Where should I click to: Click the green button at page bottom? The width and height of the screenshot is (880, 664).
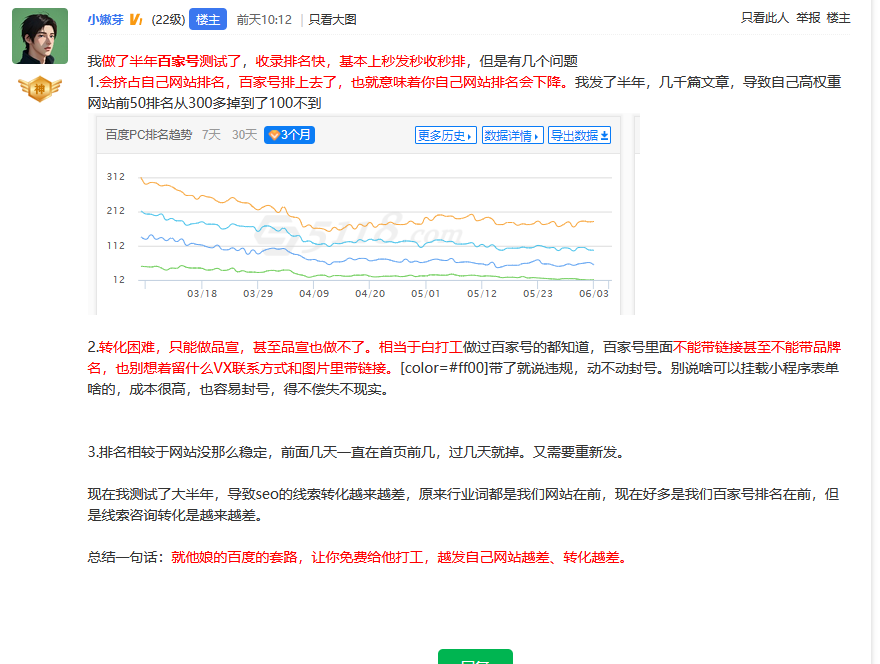click(475, 657)
